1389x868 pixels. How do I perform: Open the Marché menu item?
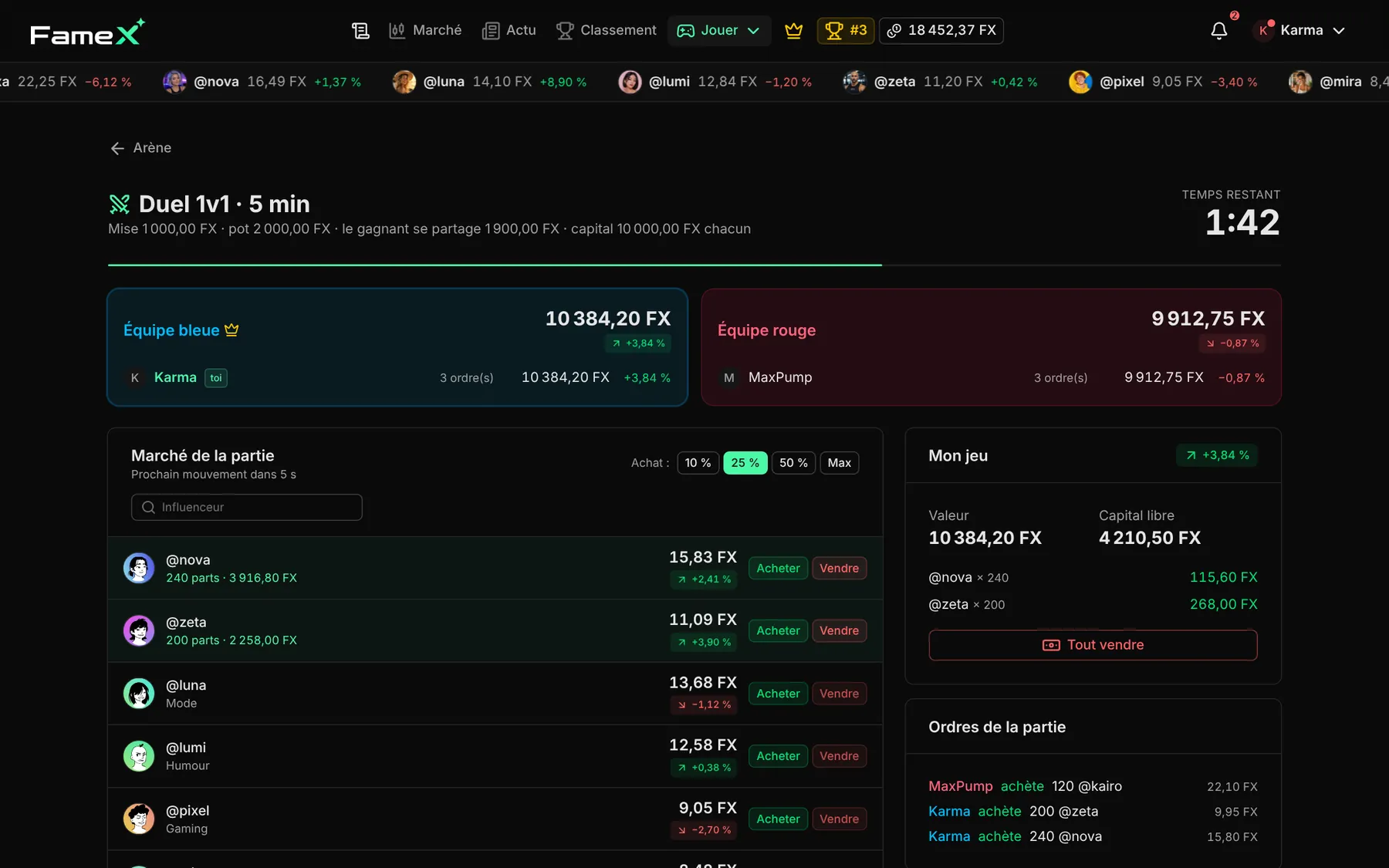(x=425, y=31)
